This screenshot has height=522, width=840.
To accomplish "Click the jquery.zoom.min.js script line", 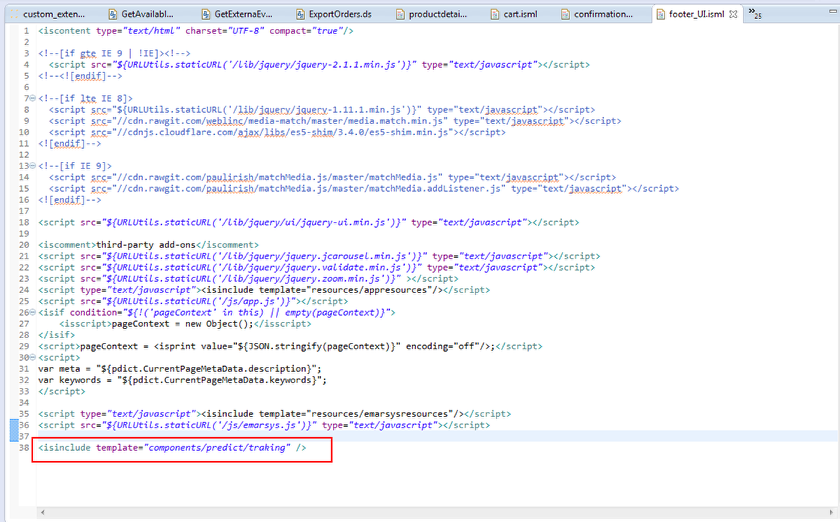I will 248,279.
